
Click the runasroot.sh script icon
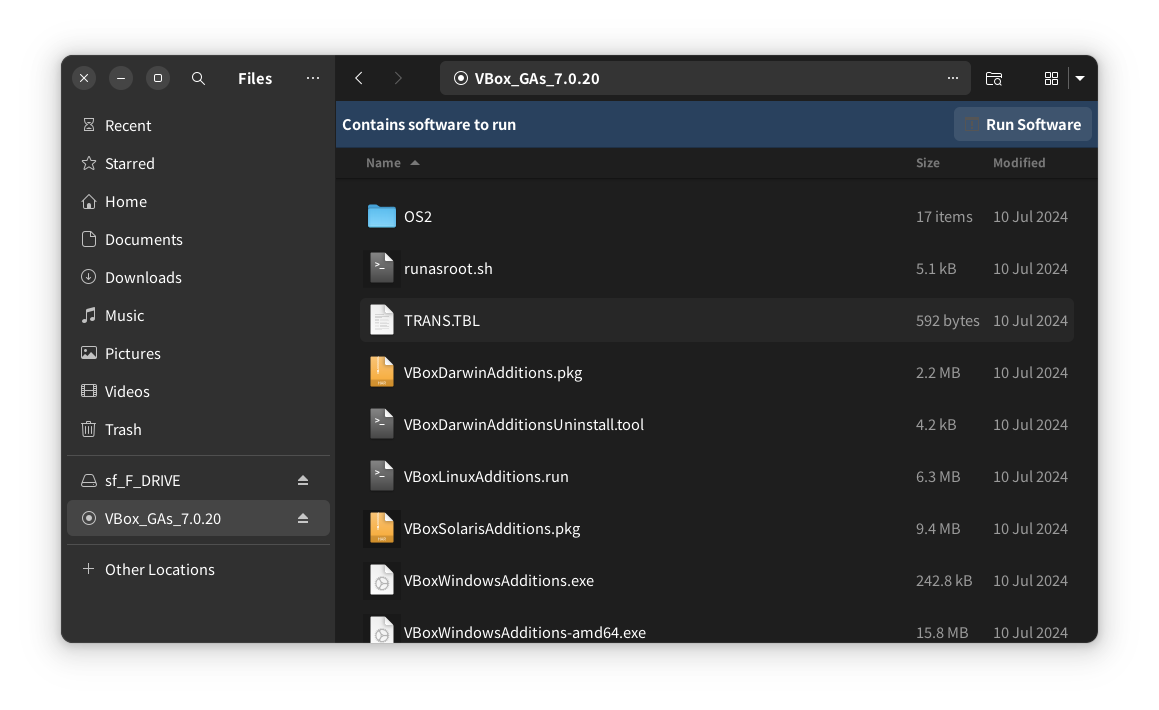tap(381, 268)
